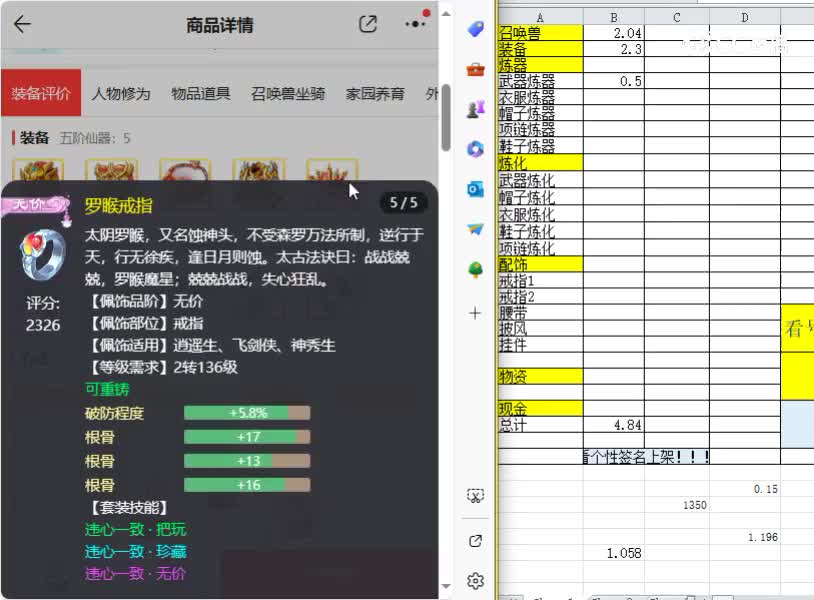This screenshot has width=814, height=600.
Task: Select the fourth equipment thumbnail
Action: (x=259, y=170)
